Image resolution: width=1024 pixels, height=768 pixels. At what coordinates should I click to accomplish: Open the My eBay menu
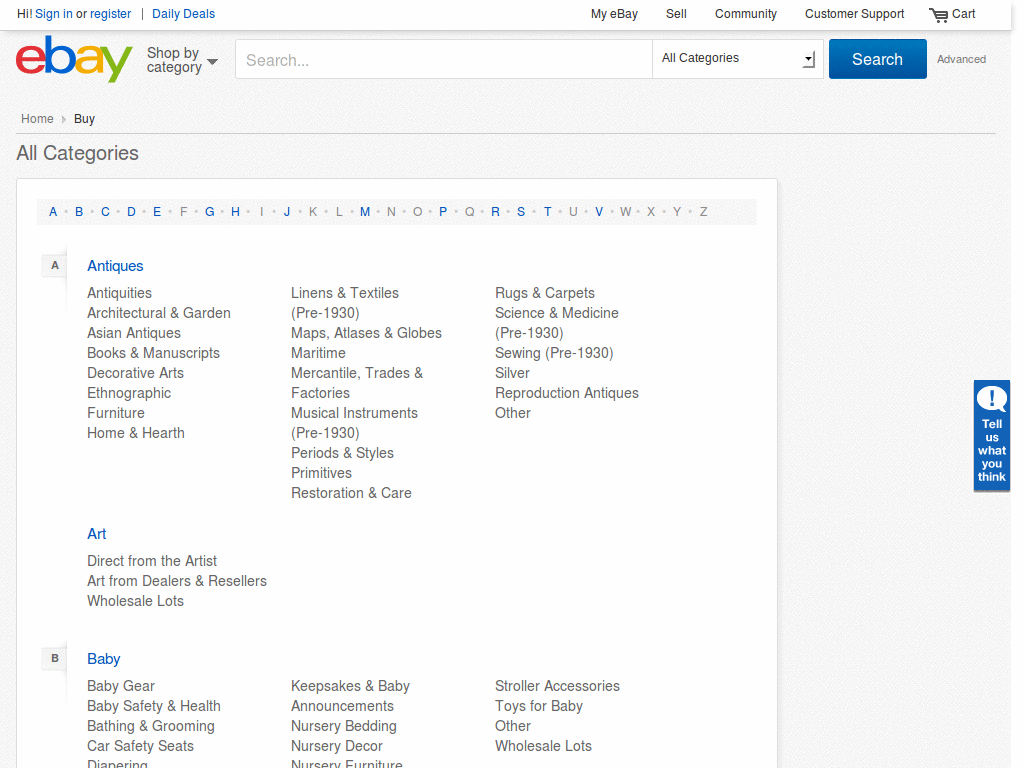pos(614,14)
